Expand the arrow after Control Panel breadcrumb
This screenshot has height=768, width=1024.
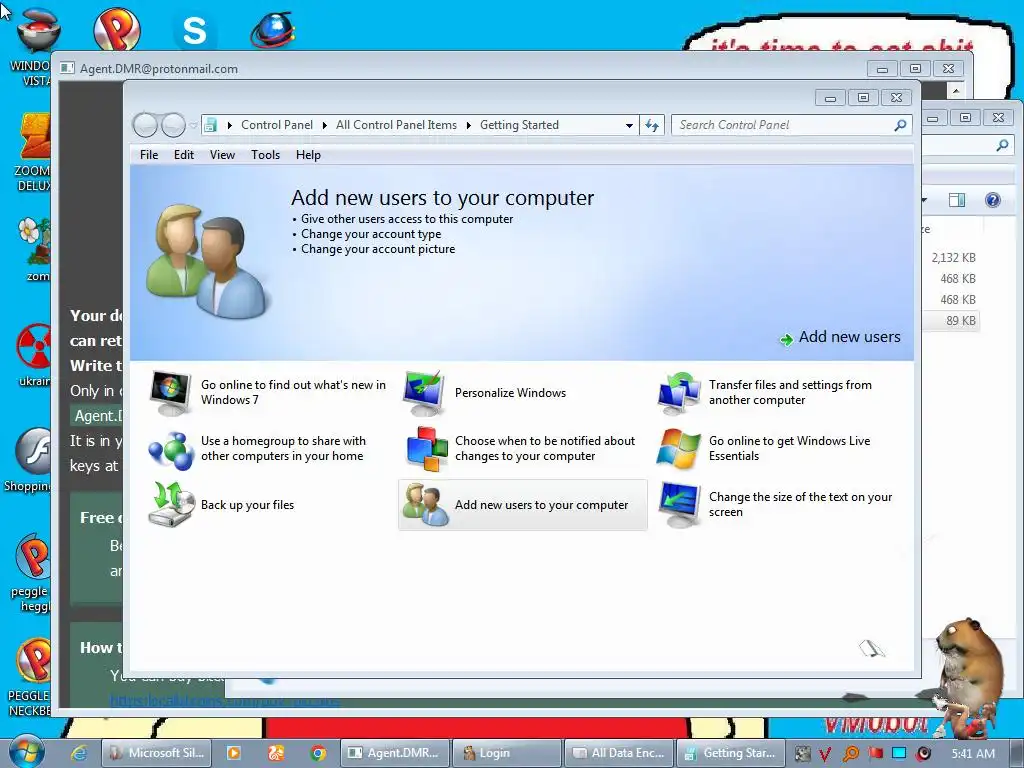(325, 125)
